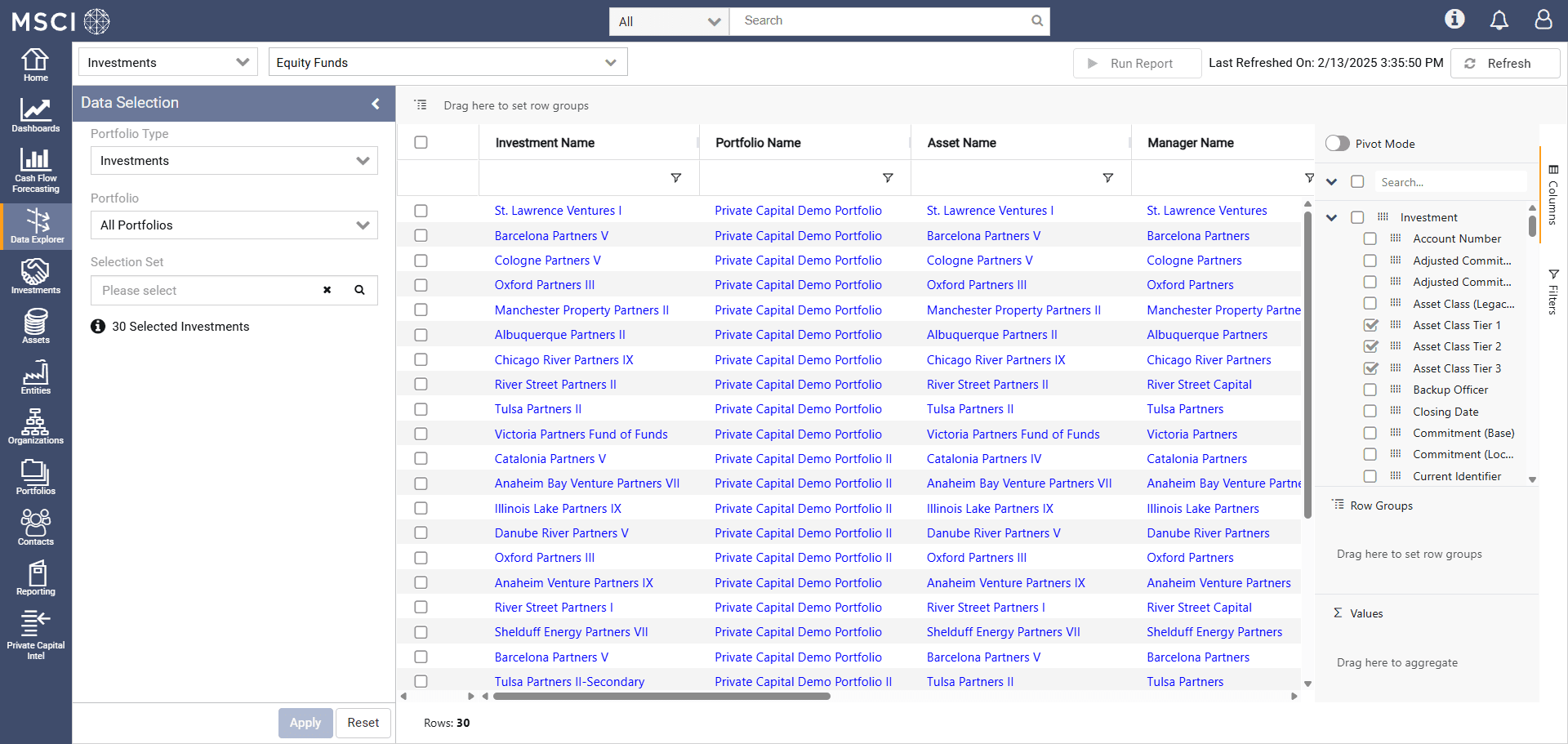The image size is (1568, 744).
Task: Check the Closing Date column checkbox
Action: 1370,412
